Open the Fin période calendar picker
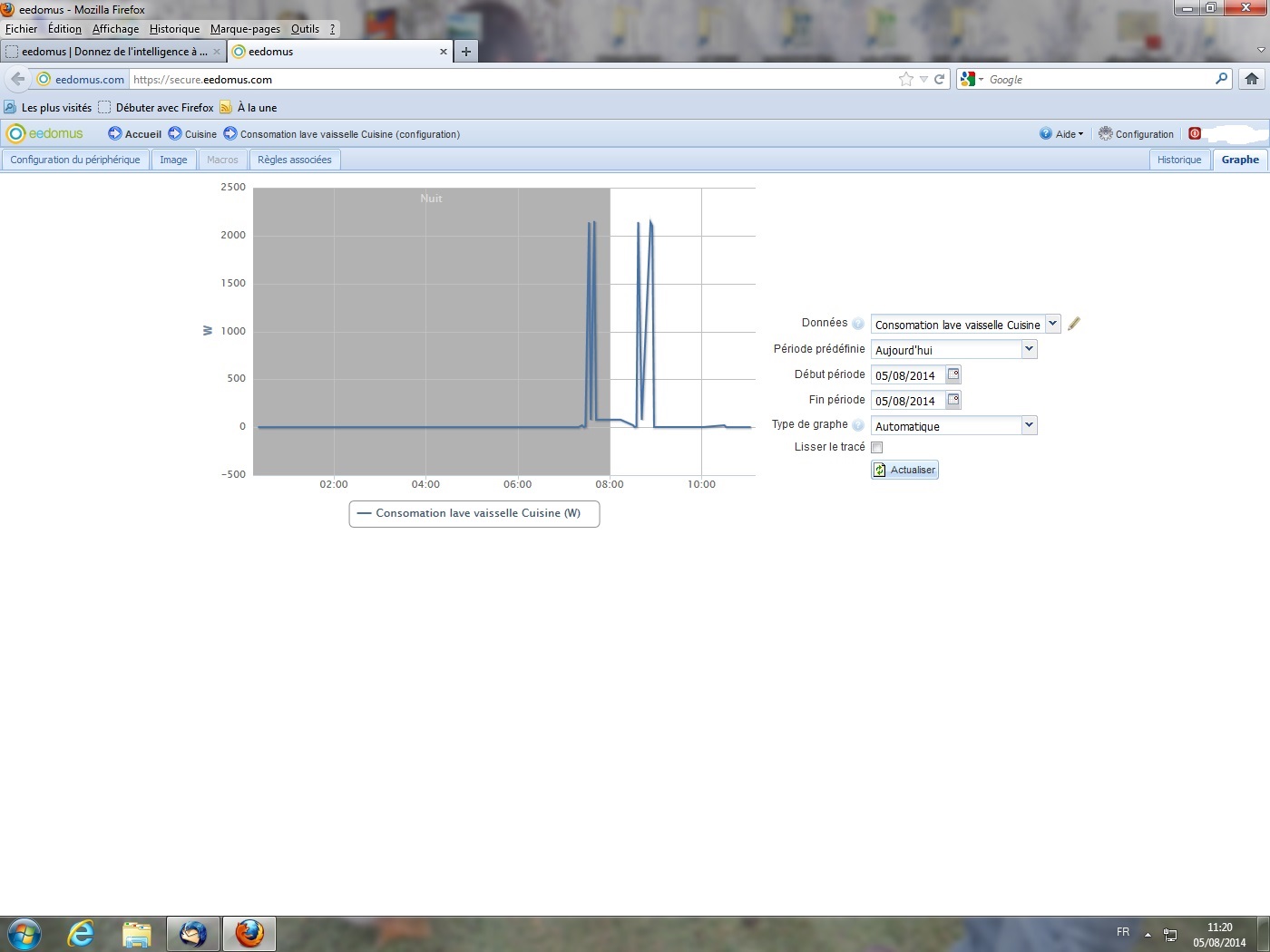Viewport: 1270px width, 952px height. tap(953, 400)
